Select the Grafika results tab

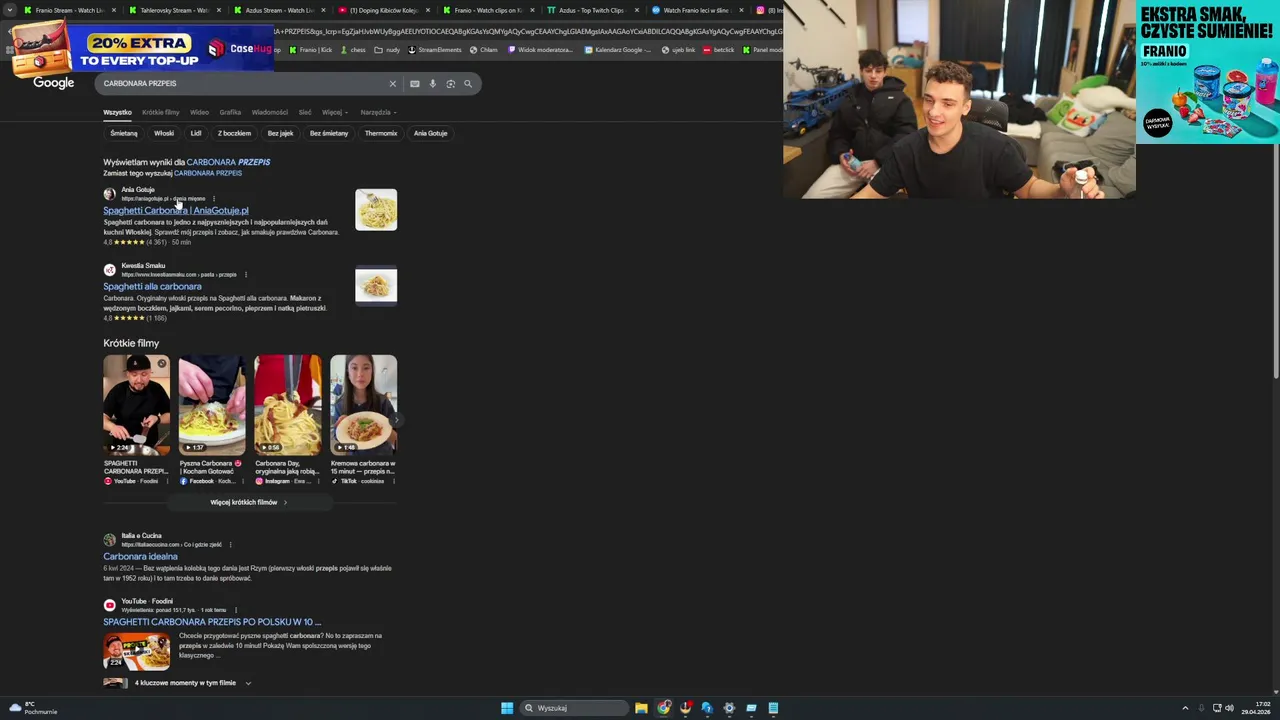[230, 112]
